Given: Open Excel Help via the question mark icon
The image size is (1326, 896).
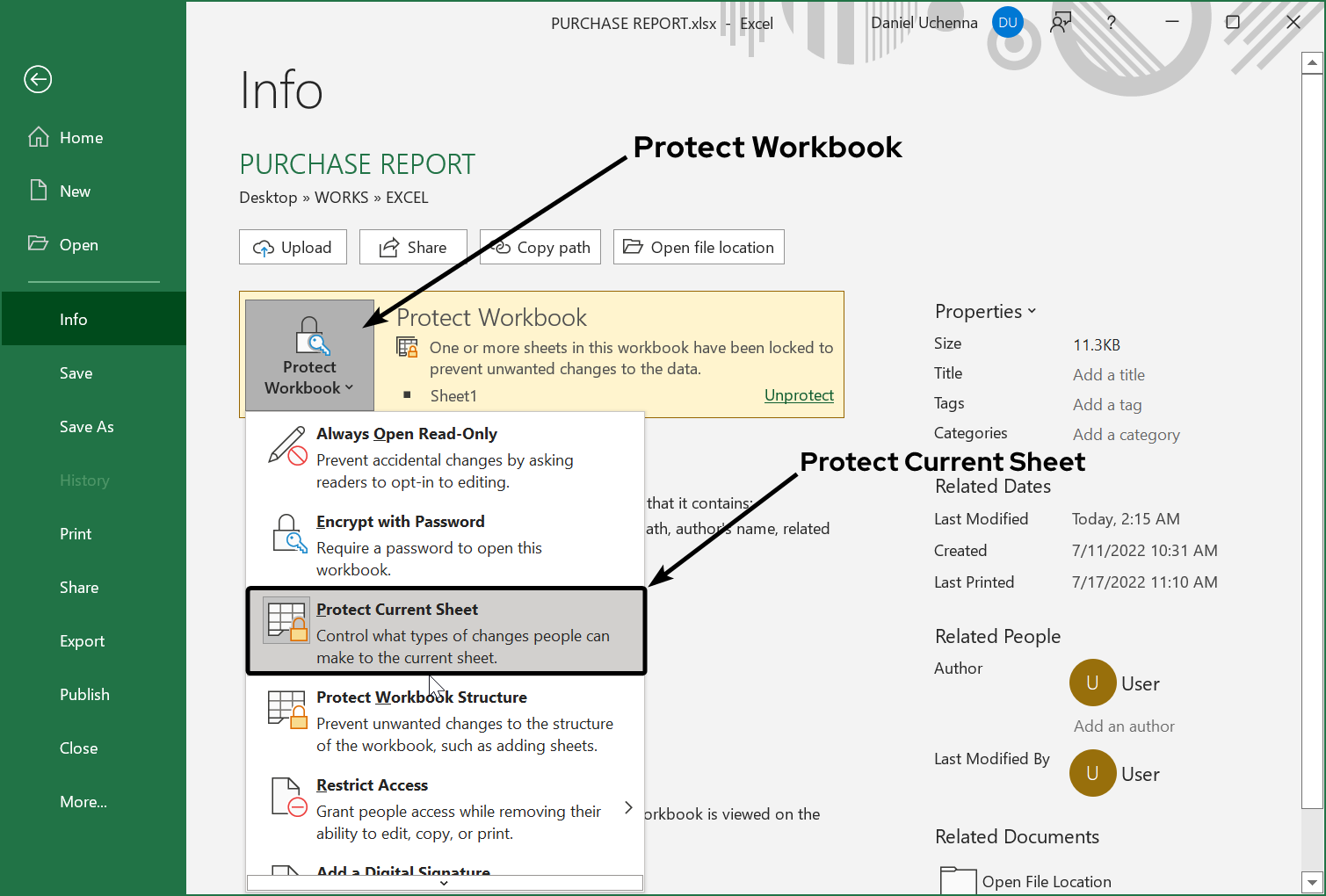Looking at the screenshot, I should point(1111,22).
